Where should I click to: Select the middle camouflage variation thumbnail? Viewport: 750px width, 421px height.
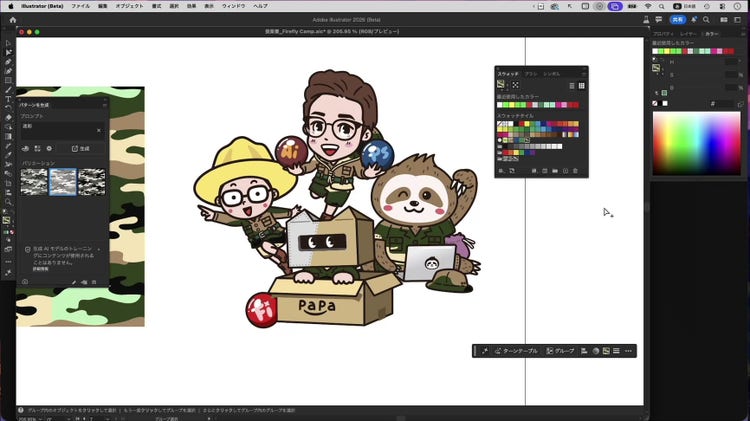[x=63, y=181]
